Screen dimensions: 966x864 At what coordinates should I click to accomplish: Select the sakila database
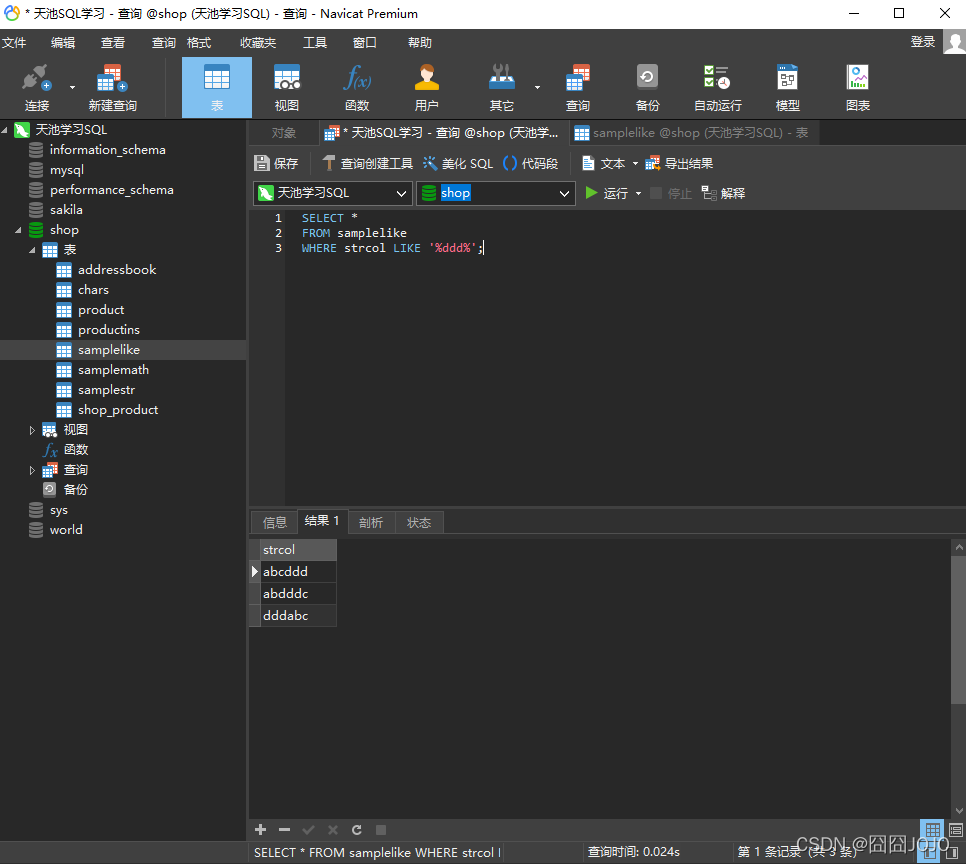(x=66, y=210)
